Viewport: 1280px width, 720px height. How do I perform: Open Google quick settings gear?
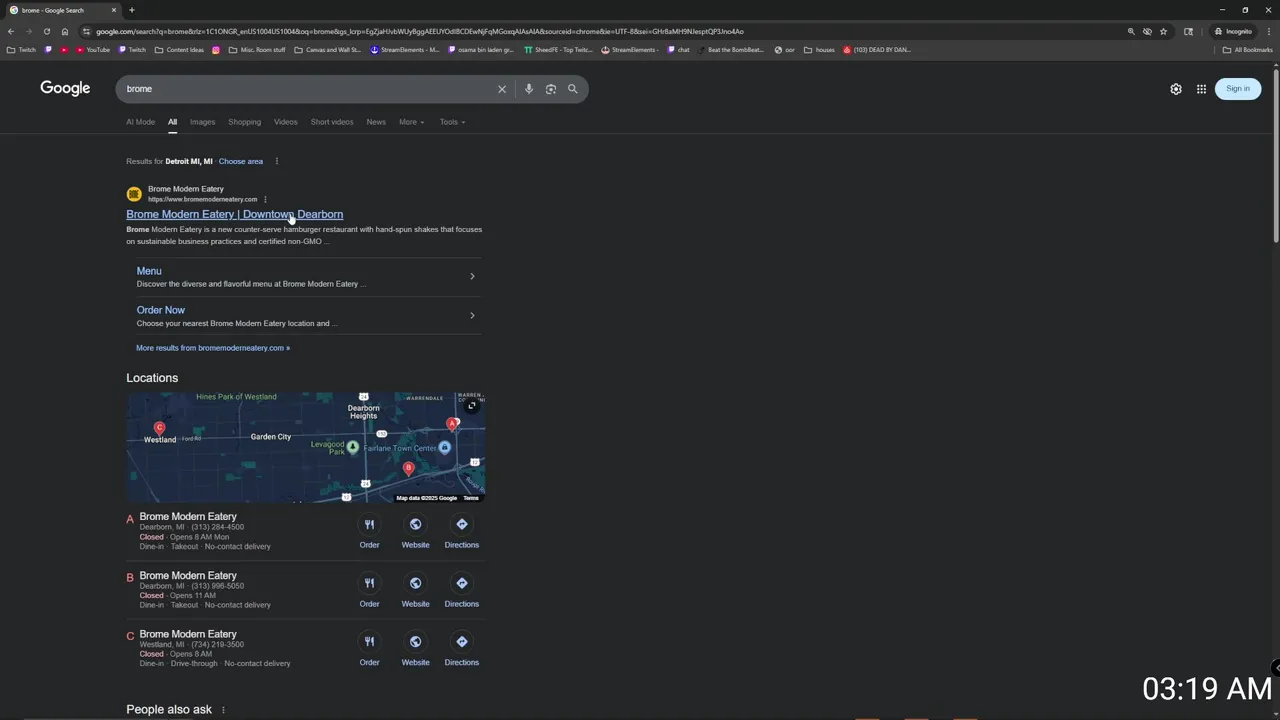[1176, 89]
